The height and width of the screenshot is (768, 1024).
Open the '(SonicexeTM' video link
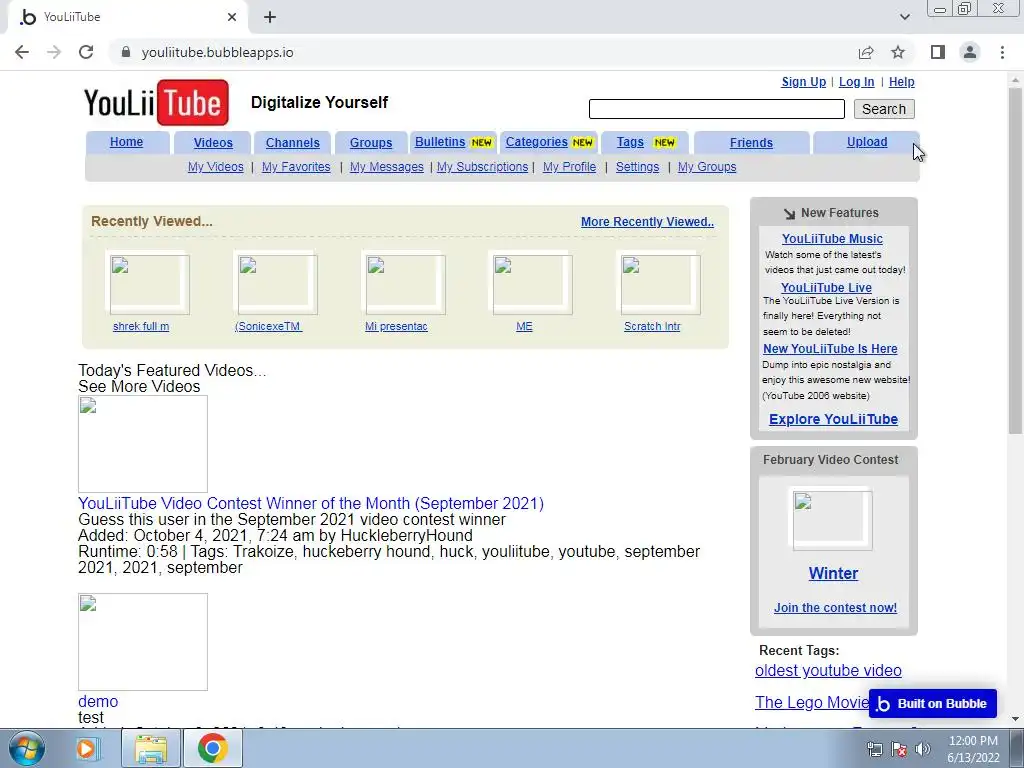click(268, 326)
